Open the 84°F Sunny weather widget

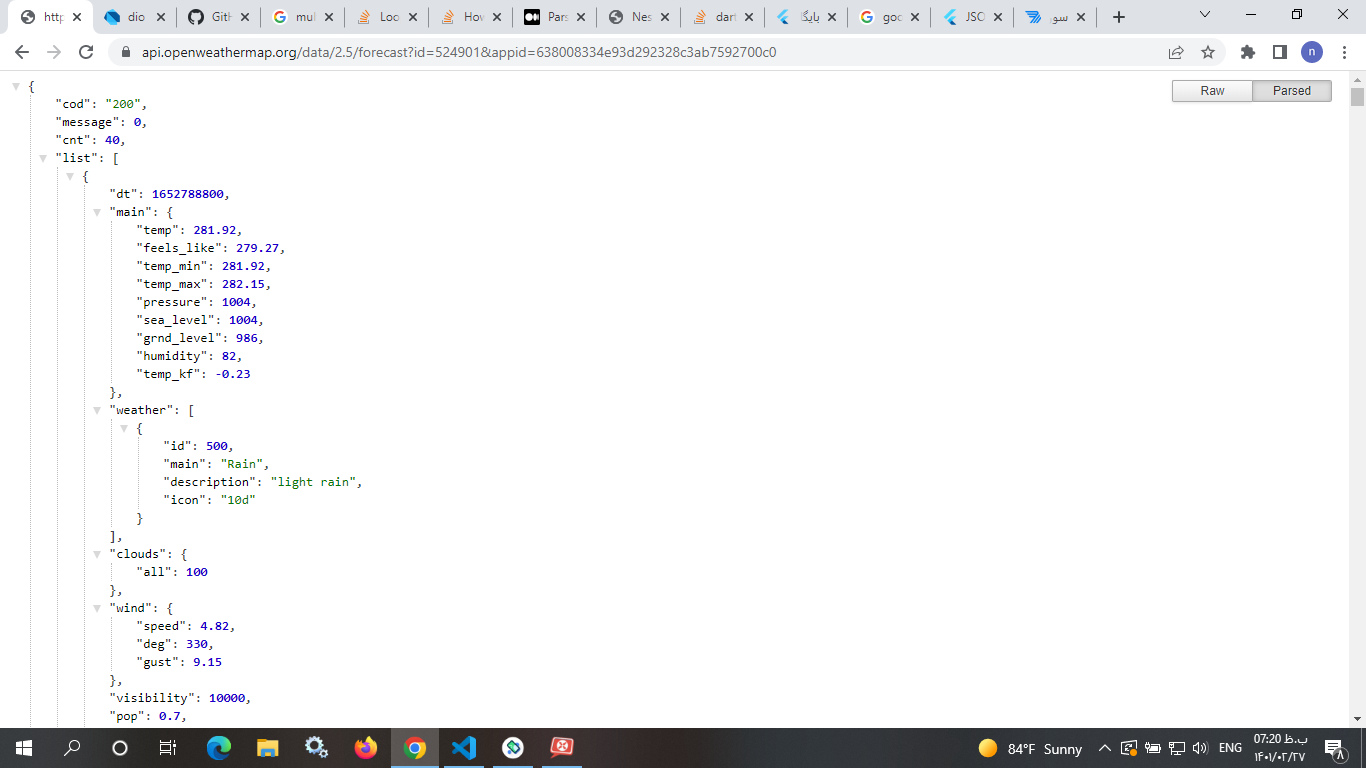point(1030,748)
